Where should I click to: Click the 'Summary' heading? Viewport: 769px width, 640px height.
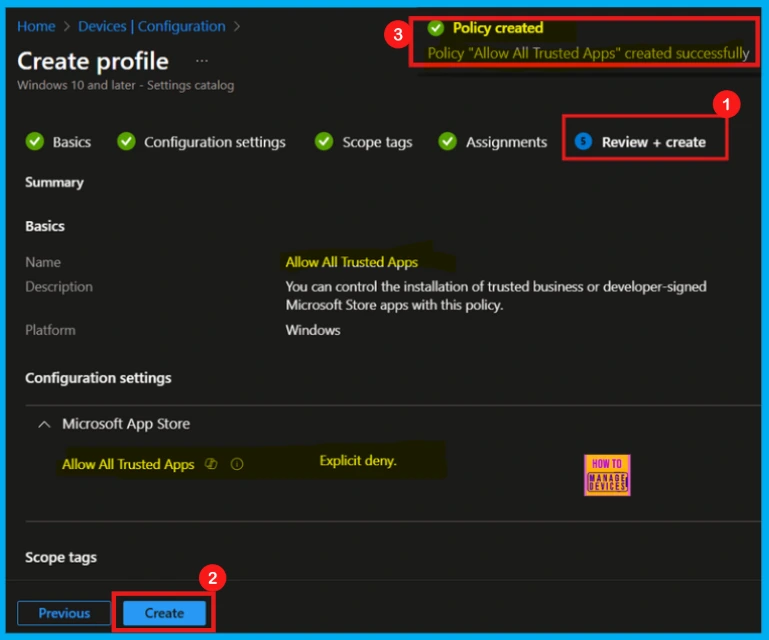54,182
